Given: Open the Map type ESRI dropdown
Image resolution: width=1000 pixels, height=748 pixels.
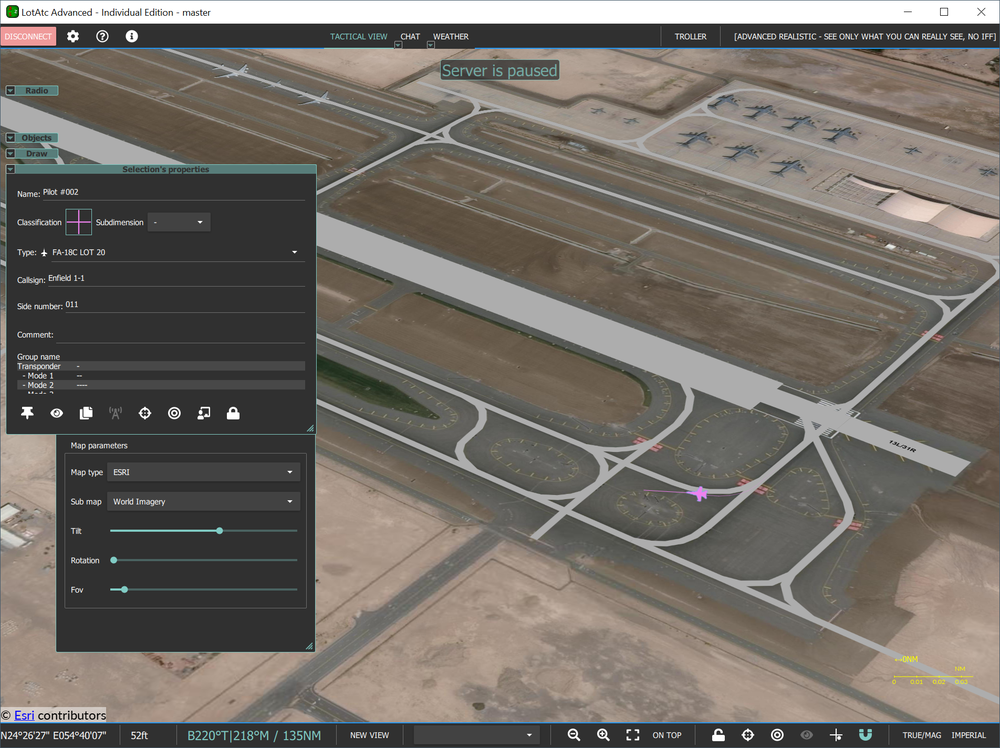Looking at the screenshot, I should (x=203, y=472).
